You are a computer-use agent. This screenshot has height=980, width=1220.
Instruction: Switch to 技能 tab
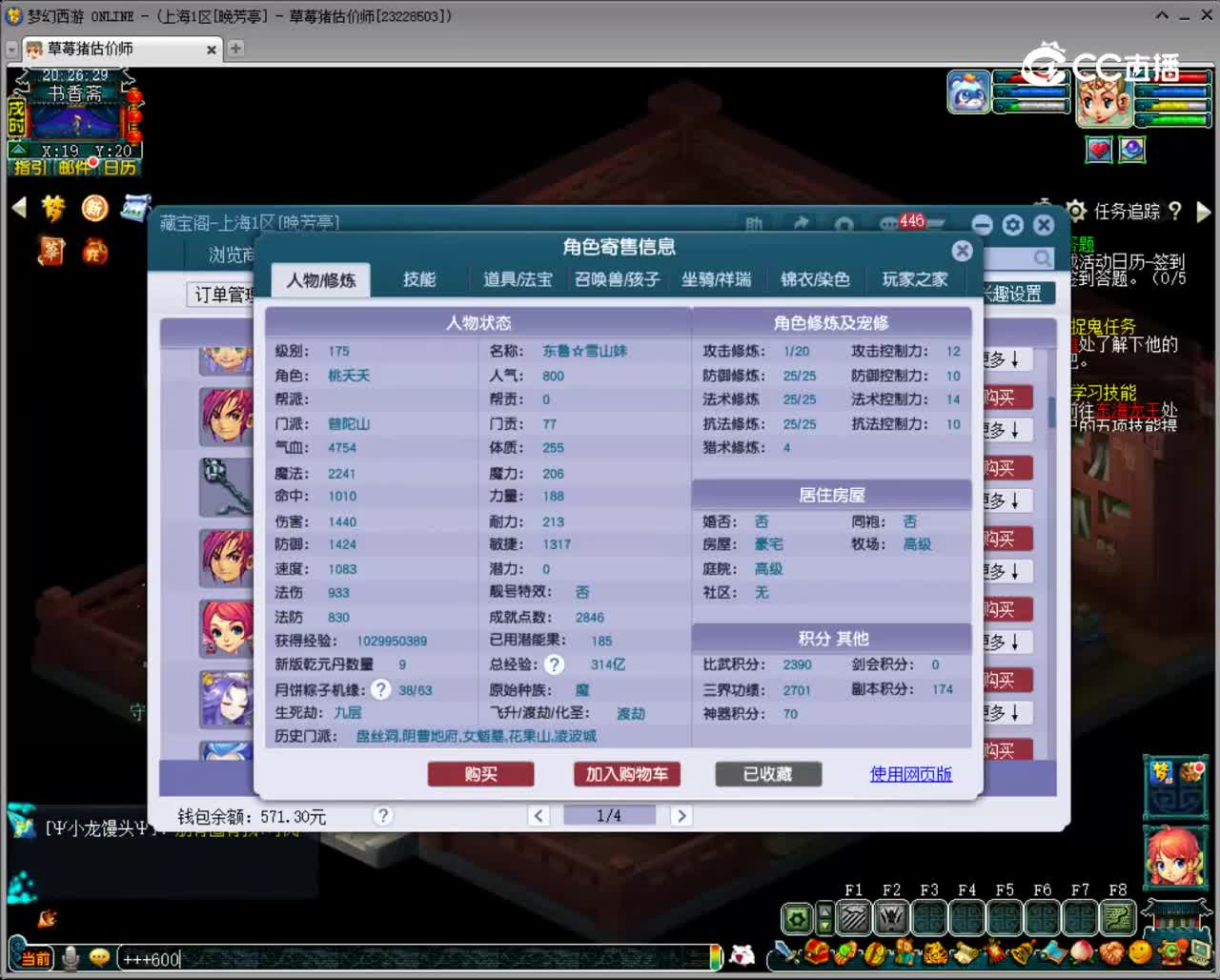click(419, 279)
